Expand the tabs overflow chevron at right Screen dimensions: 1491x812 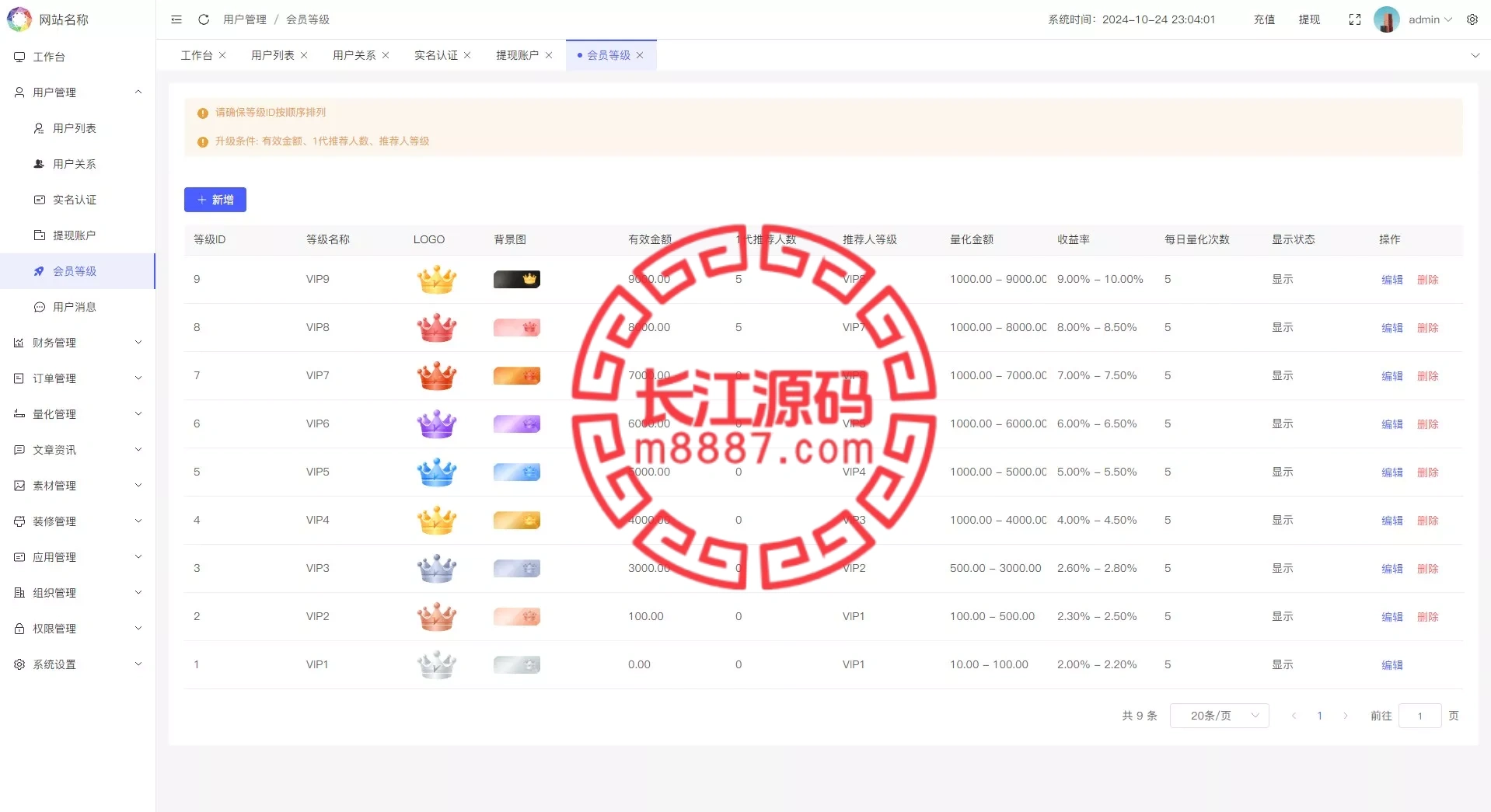1475,55
